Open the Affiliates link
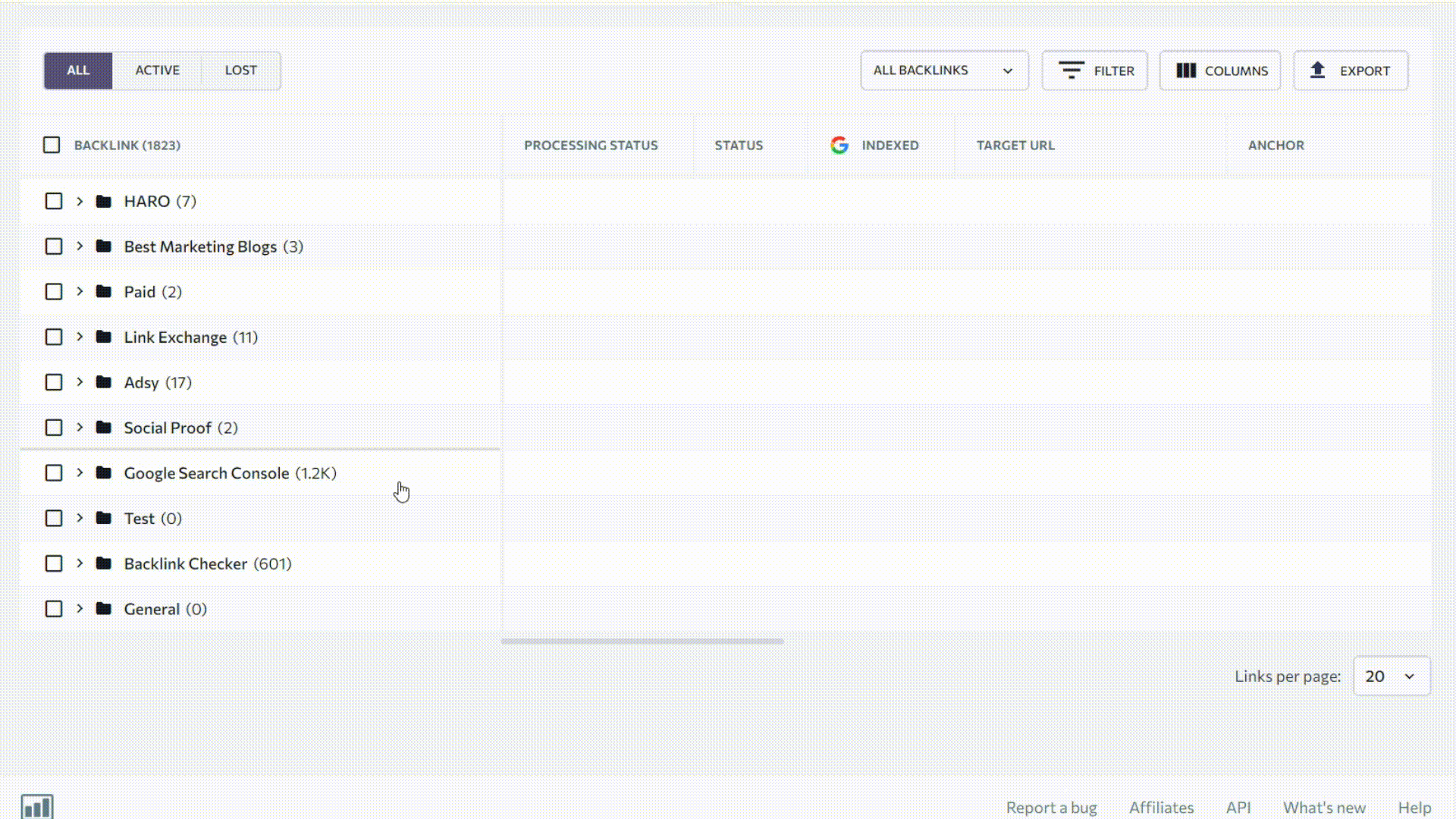 (x=1161, y=808)
